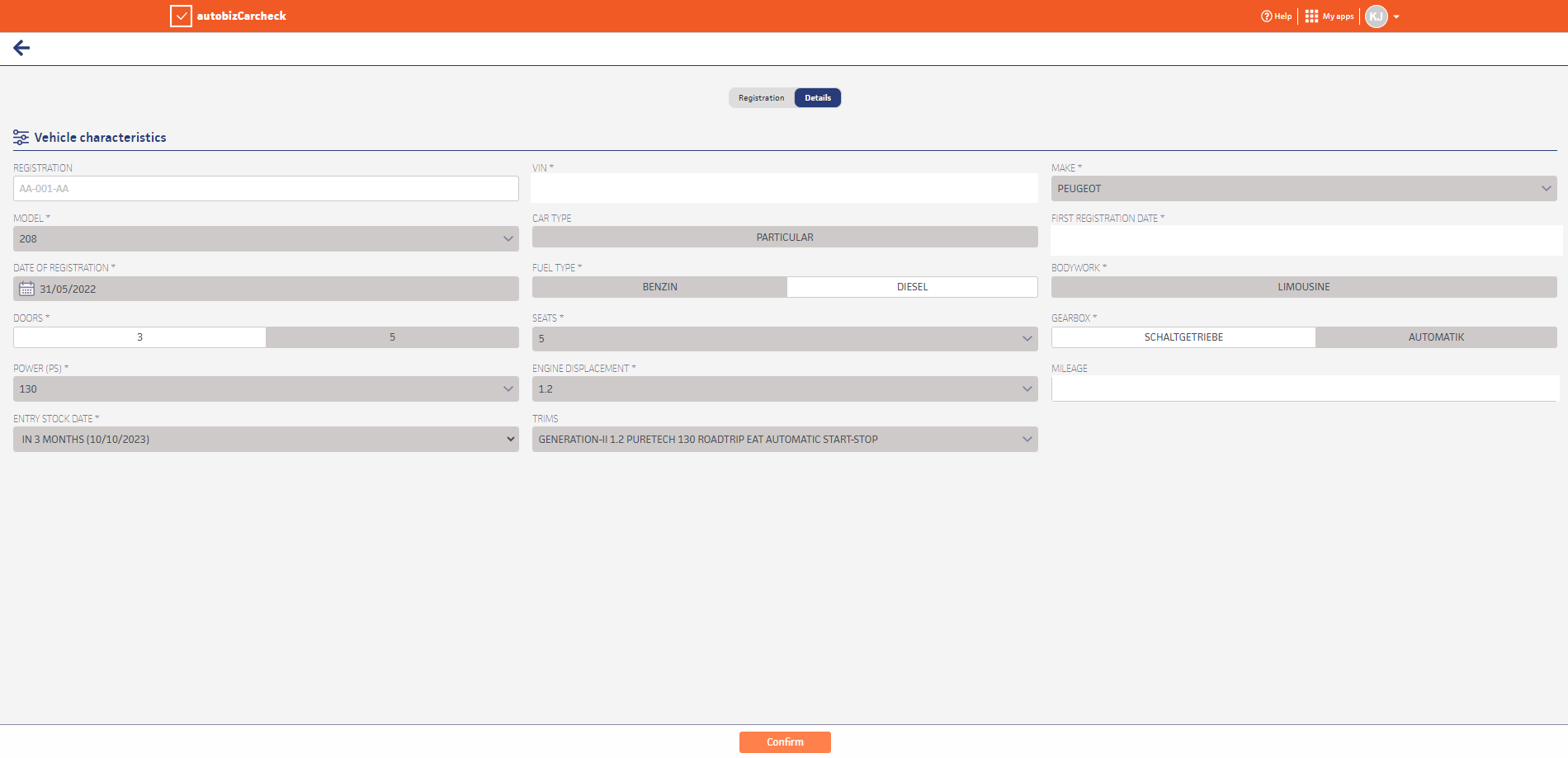Image resolution: width=1568 pixels, height=758 pixels.
Task: Expand the user account dropdown arrow
Action: pyautogui.click(x=1396, y=17)
